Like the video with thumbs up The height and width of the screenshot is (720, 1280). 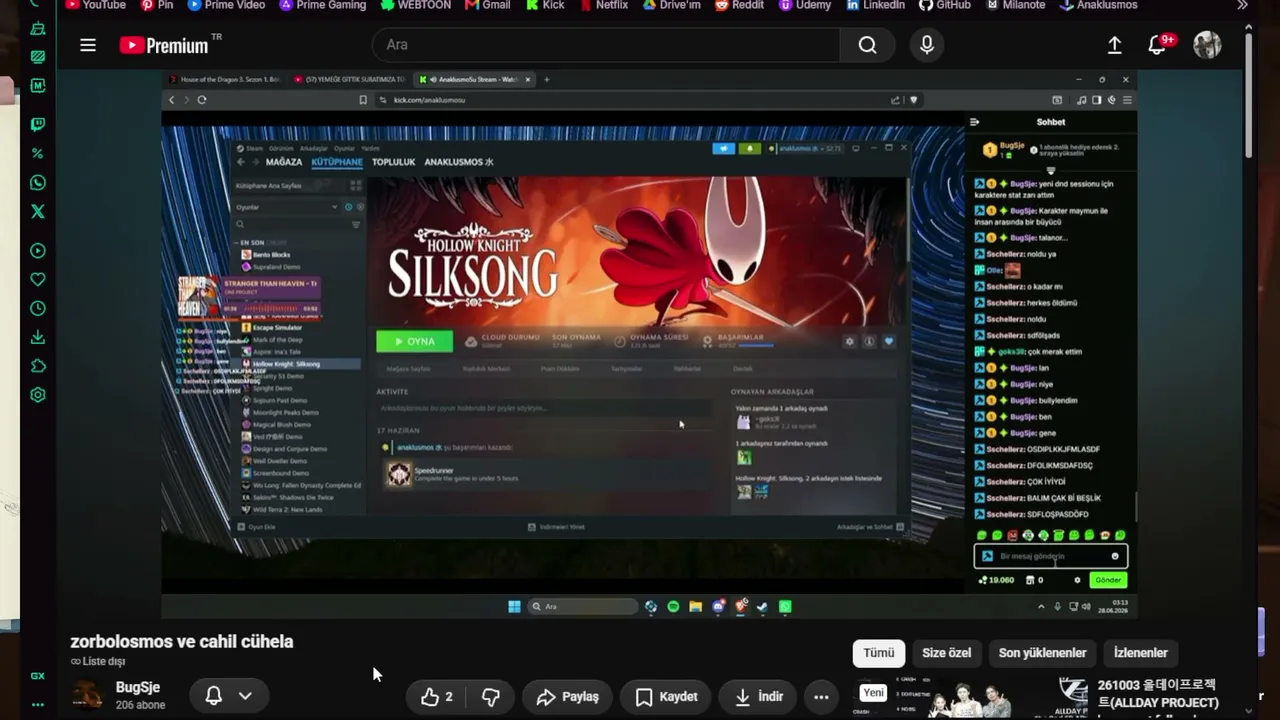point(437,697)
